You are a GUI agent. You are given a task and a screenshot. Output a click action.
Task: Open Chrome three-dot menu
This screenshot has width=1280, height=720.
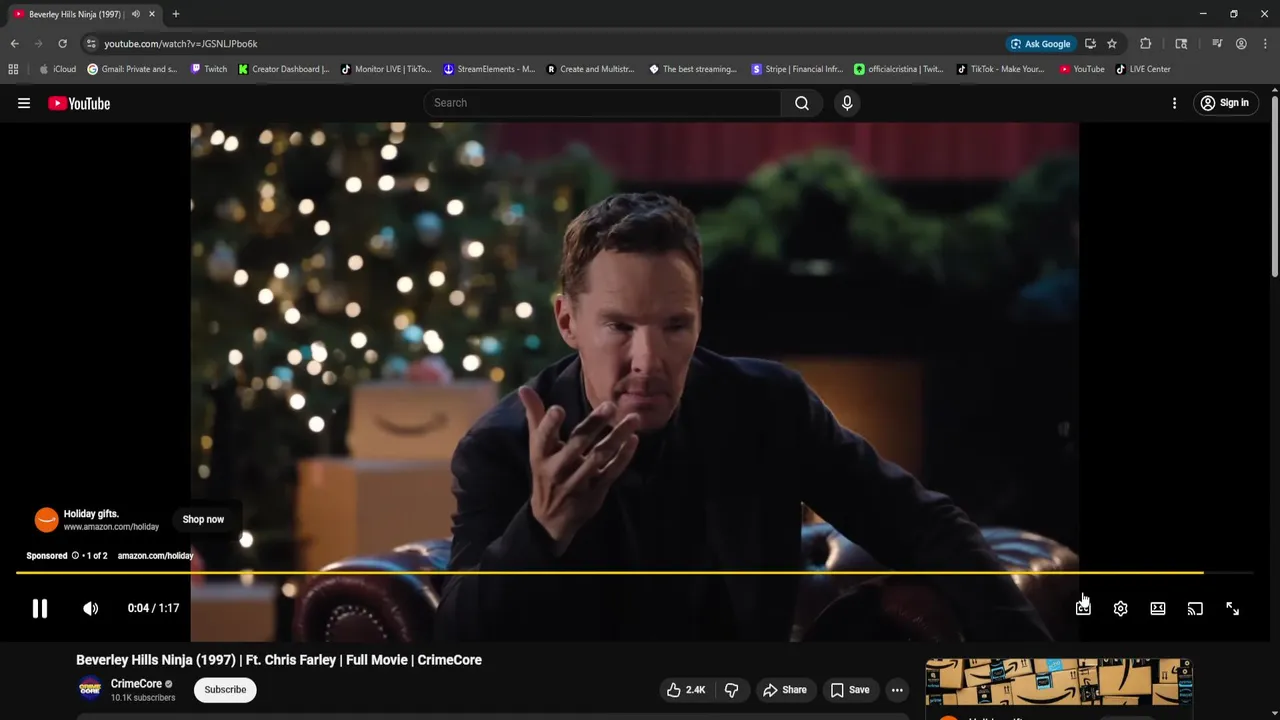pyautogui.click(x=1265, y=44)
